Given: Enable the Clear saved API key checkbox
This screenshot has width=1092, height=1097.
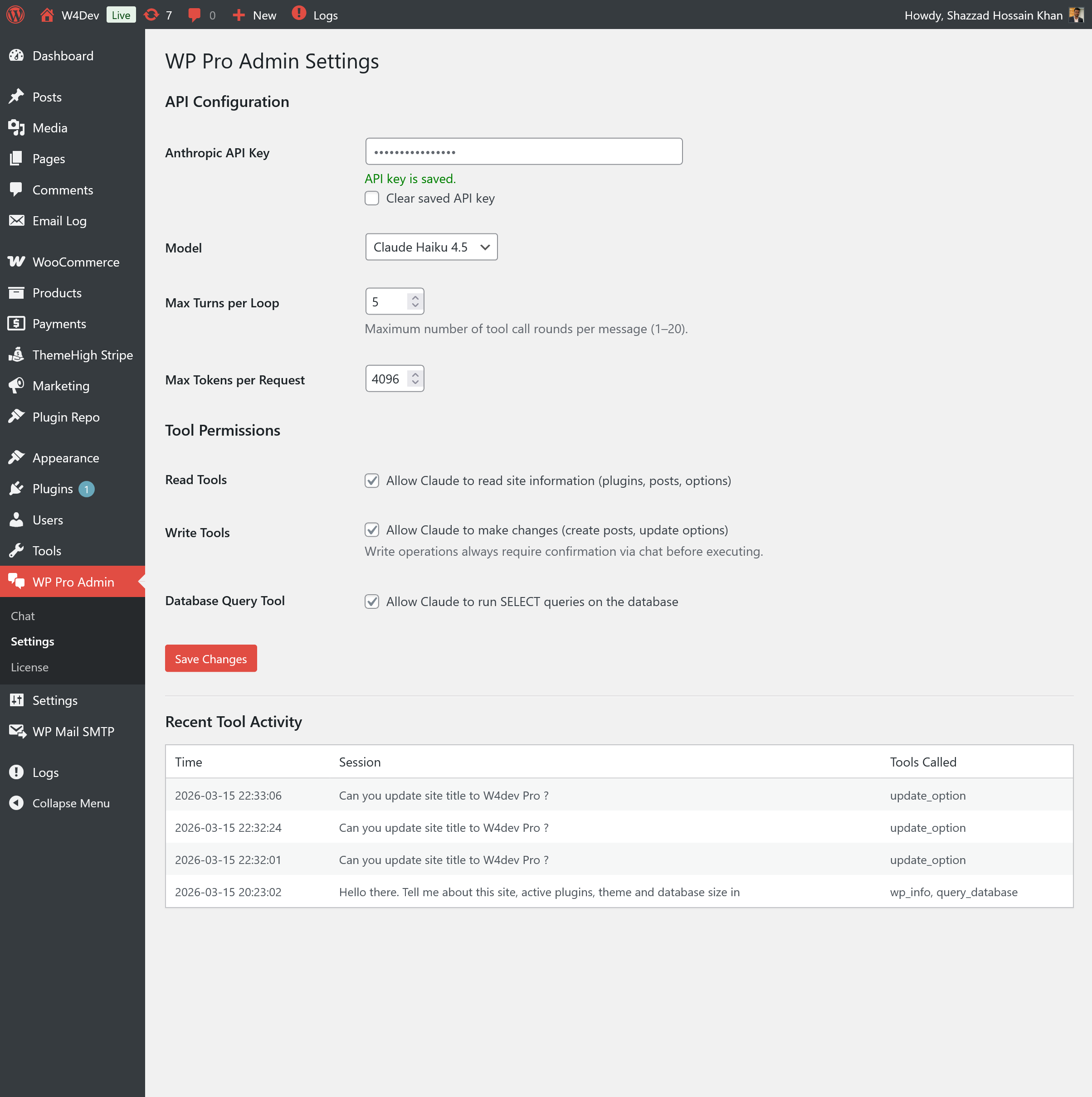Looking at the screenshot, I should (x=372, y=198).
